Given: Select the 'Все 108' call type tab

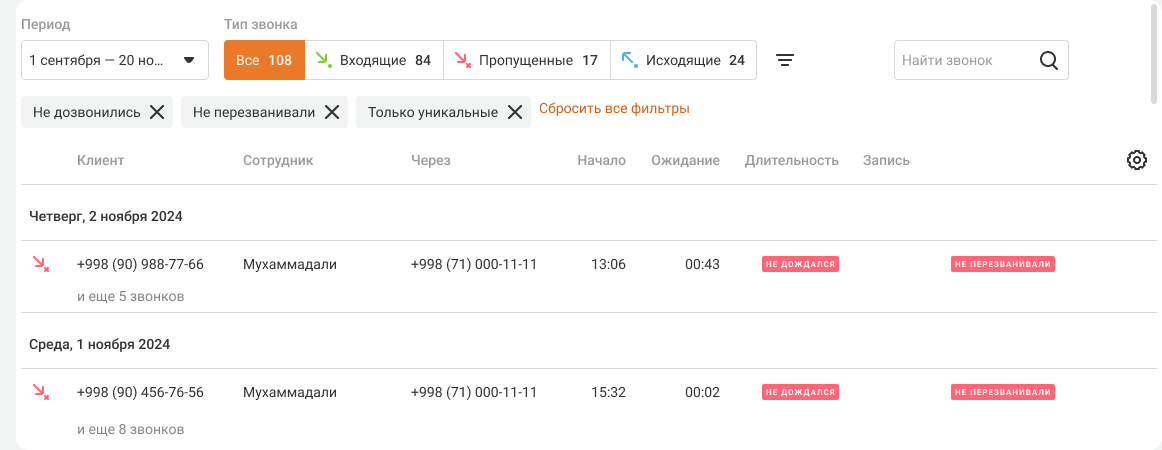Looking at the screenshot, I should tap(264, 60).
